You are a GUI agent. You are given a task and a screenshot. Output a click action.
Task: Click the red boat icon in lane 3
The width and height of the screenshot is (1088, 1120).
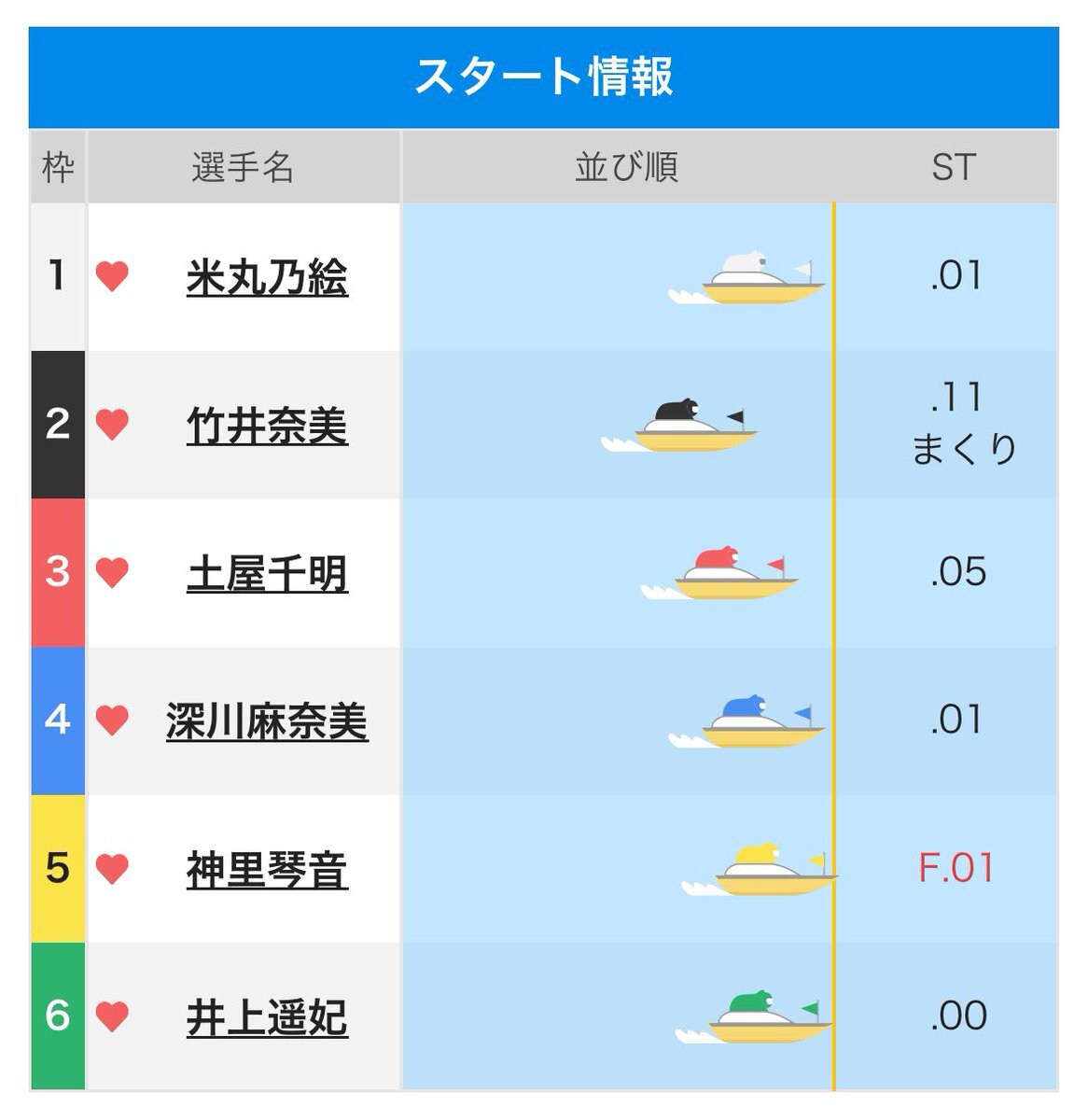(x=719, y=573)
